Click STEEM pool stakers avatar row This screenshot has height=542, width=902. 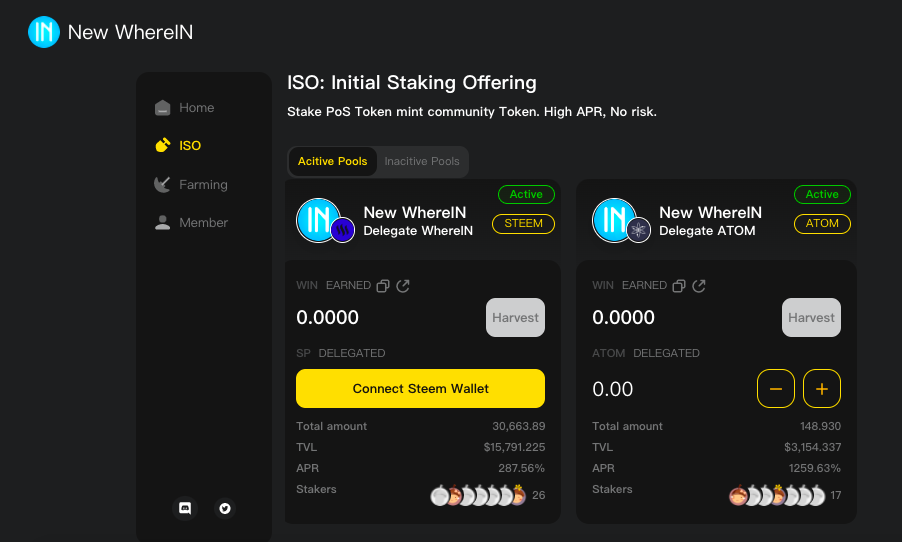click(x=478, y=495)
